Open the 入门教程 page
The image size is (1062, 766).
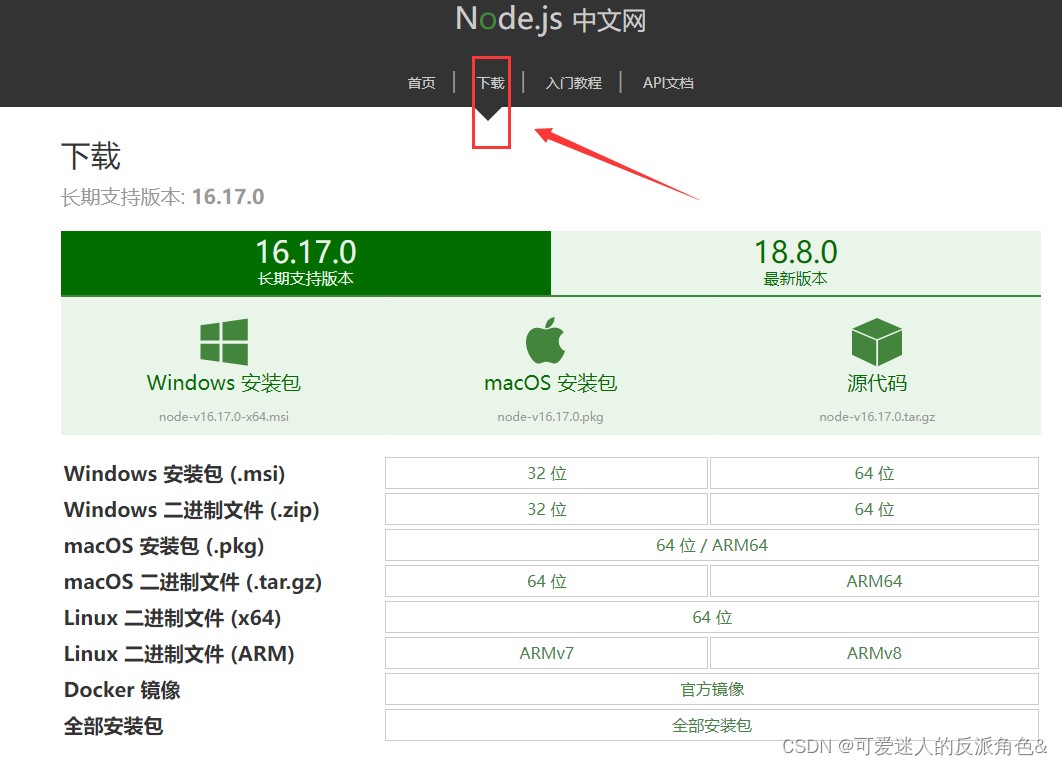[572, 83]
